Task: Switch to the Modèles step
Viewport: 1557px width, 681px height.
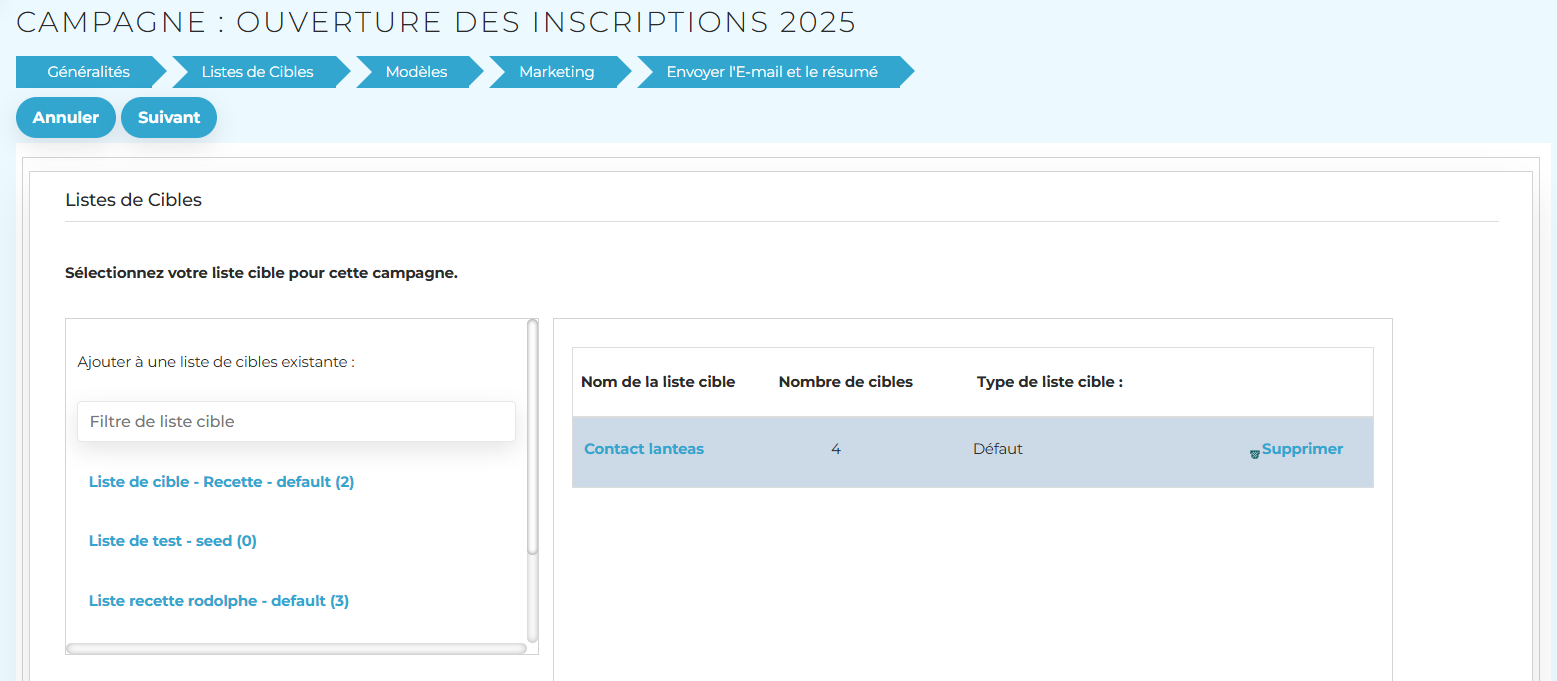Action: coord(416,72)
